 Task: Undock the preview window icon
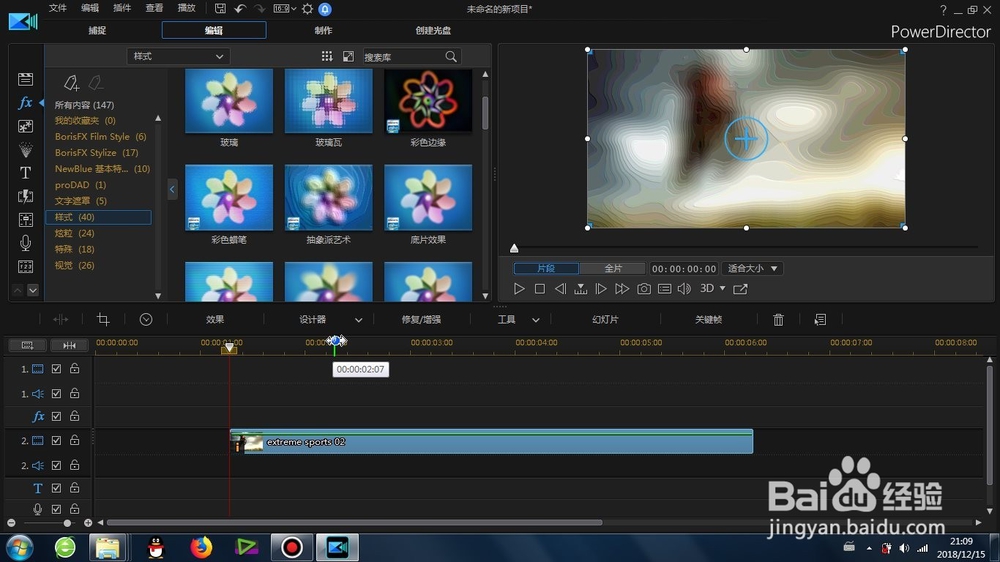[x=740, y=289]
